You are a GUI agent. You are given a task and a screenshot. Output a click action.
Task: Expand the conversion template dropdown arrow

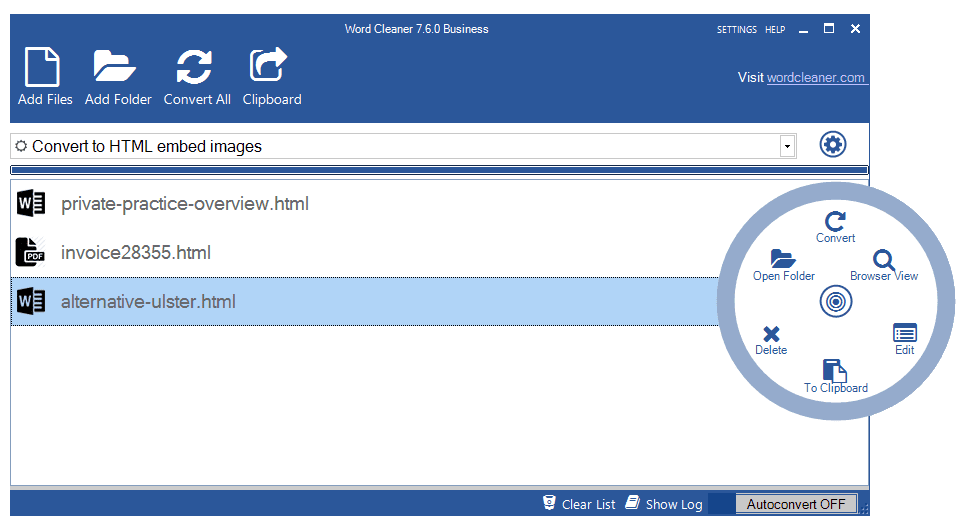click(787, 147)
